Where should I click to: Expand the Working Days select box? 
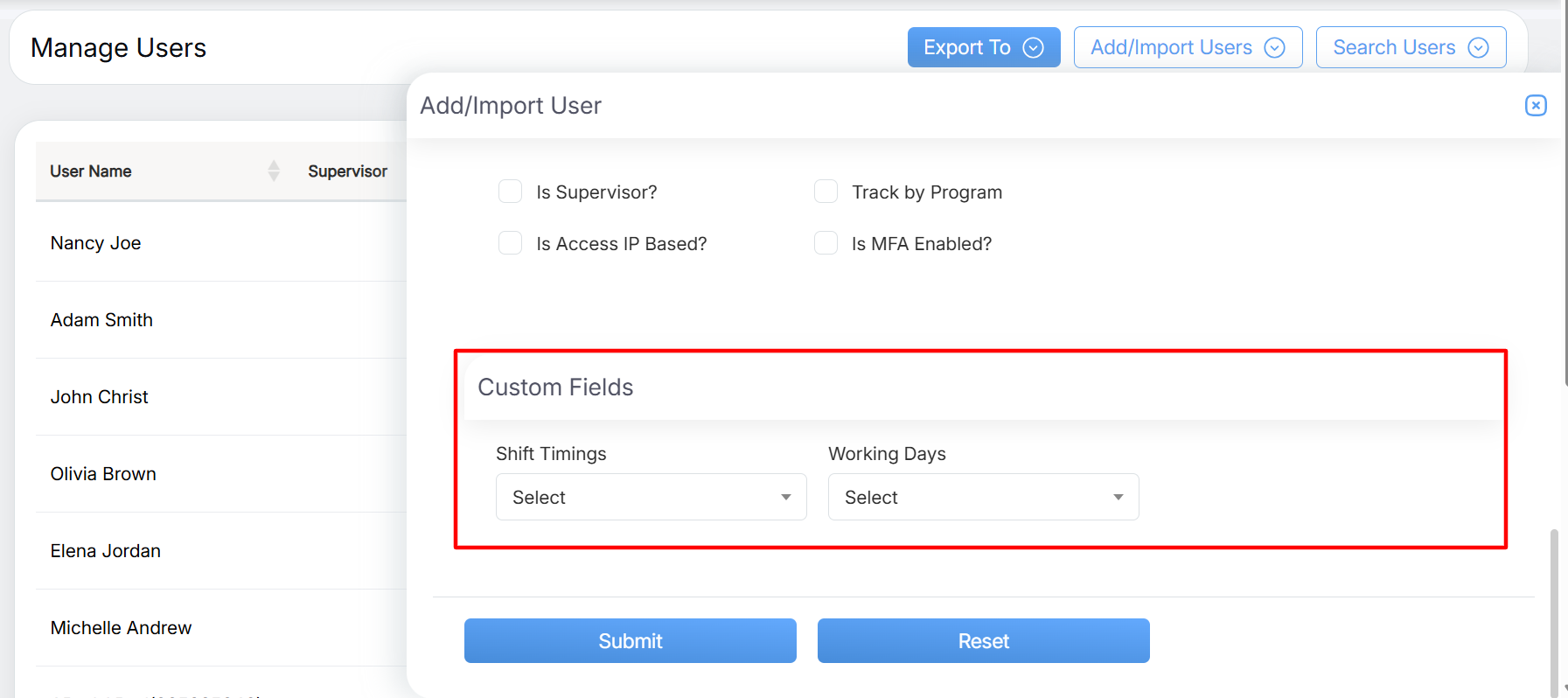982,497
